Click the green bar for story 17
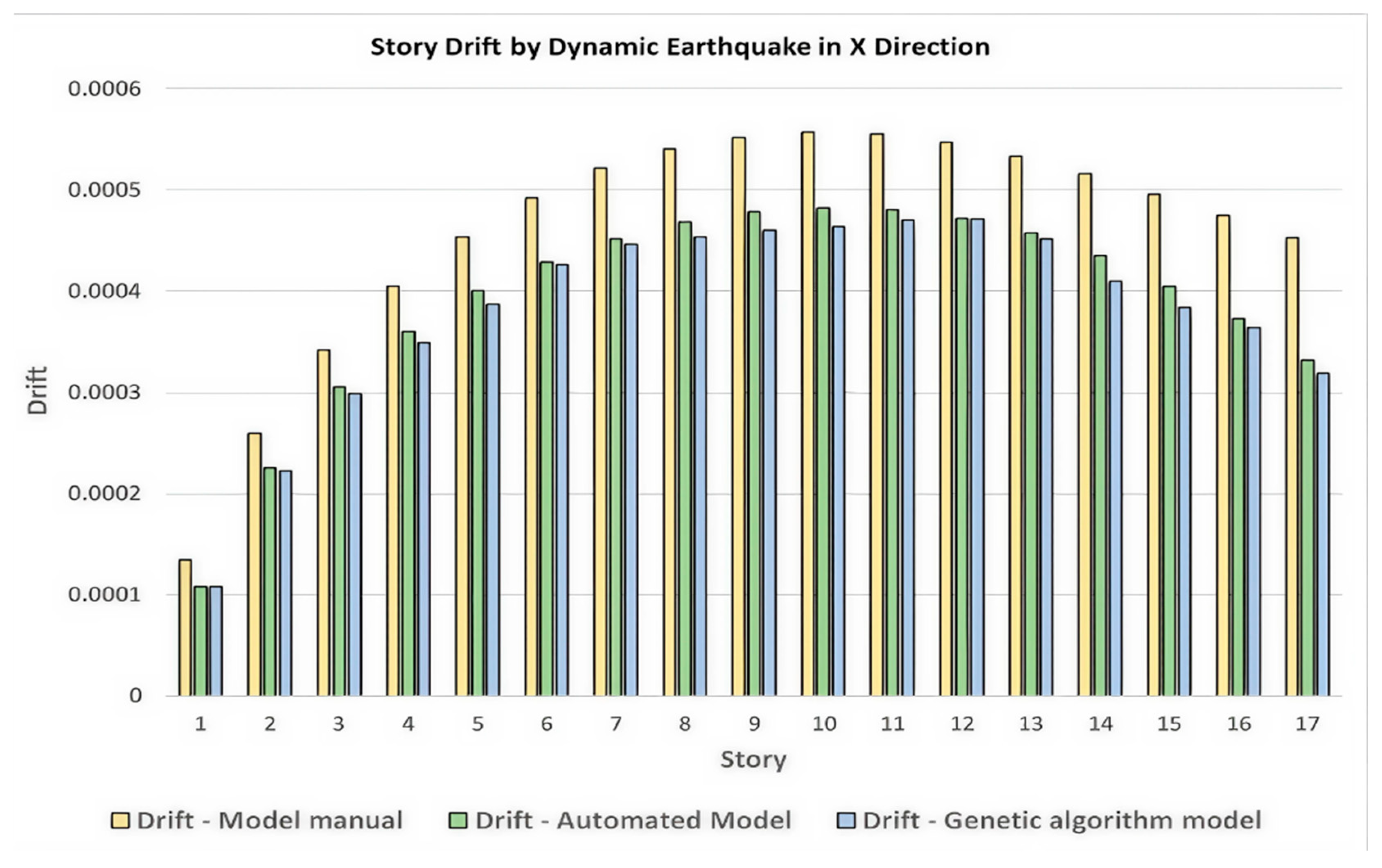Screen dimensions: 1382x868 (x=1308, y=528)
